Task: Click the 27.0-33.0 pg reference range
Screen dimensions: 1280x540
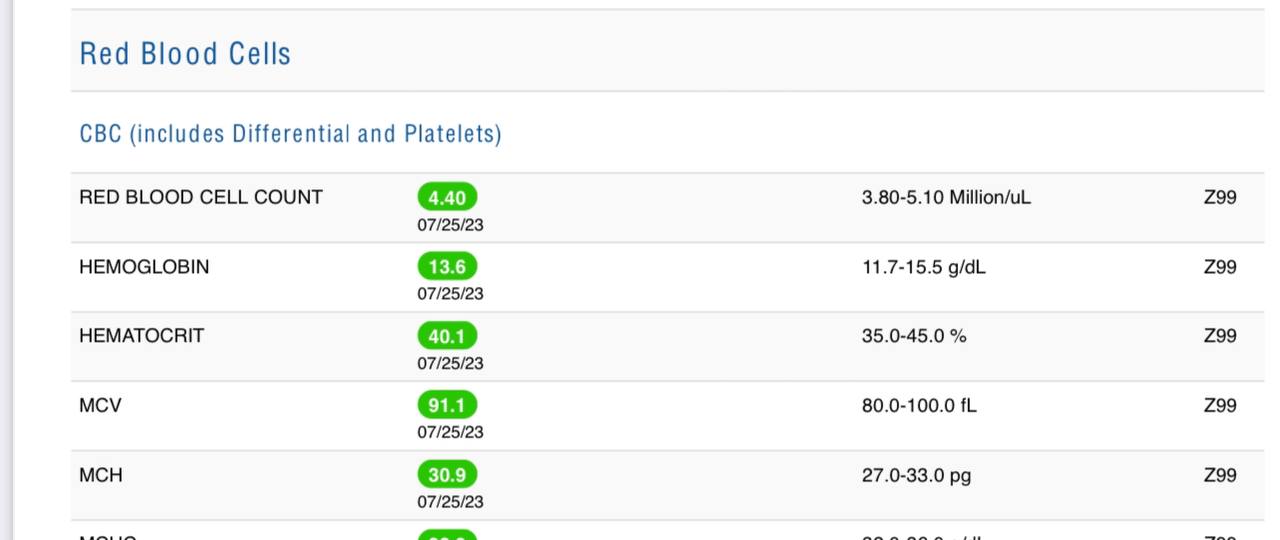Action: [x=916, y=475]
